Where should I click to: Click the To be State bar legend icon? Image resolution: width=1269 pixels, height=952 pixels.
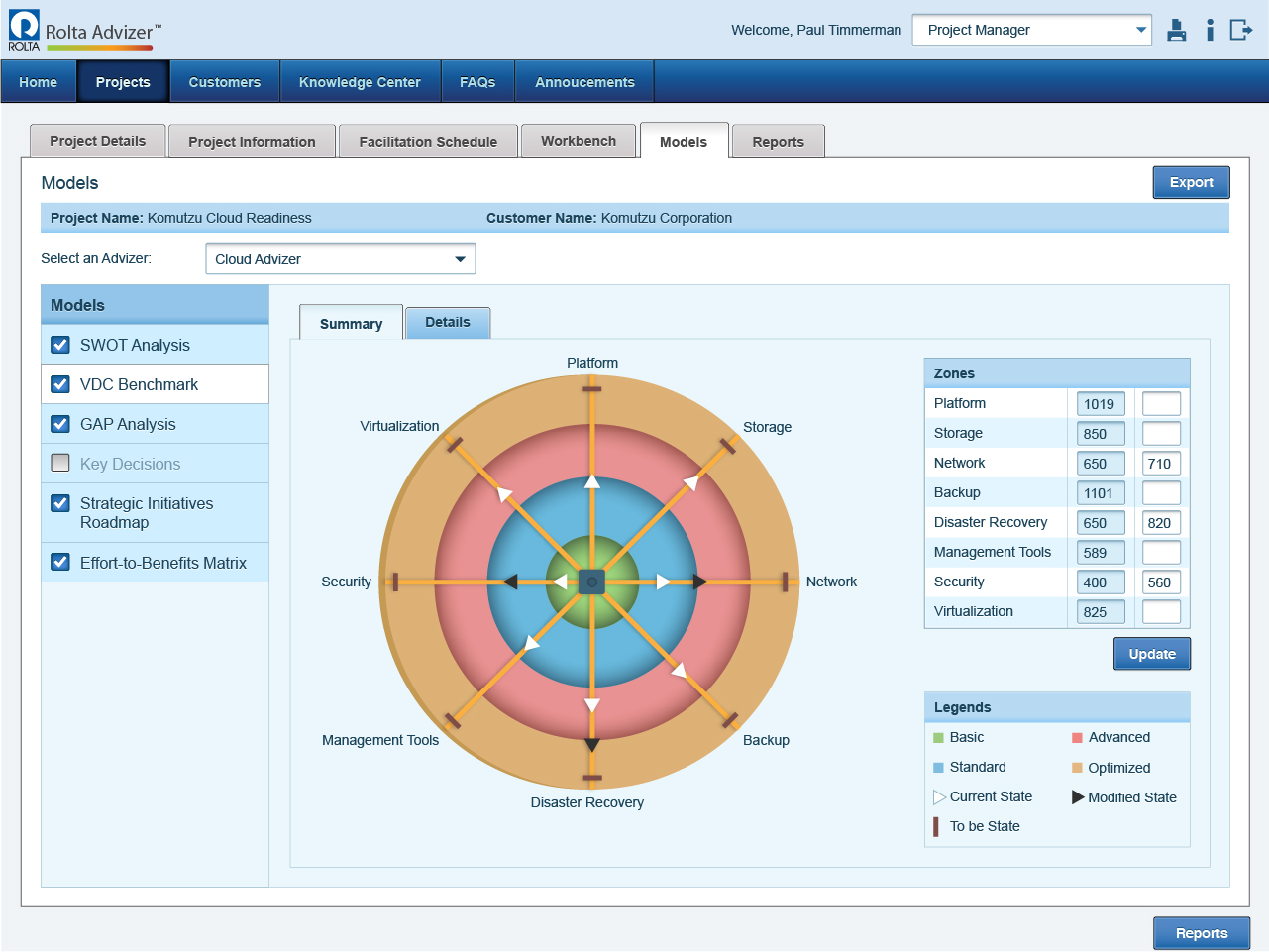click(936, 826)
